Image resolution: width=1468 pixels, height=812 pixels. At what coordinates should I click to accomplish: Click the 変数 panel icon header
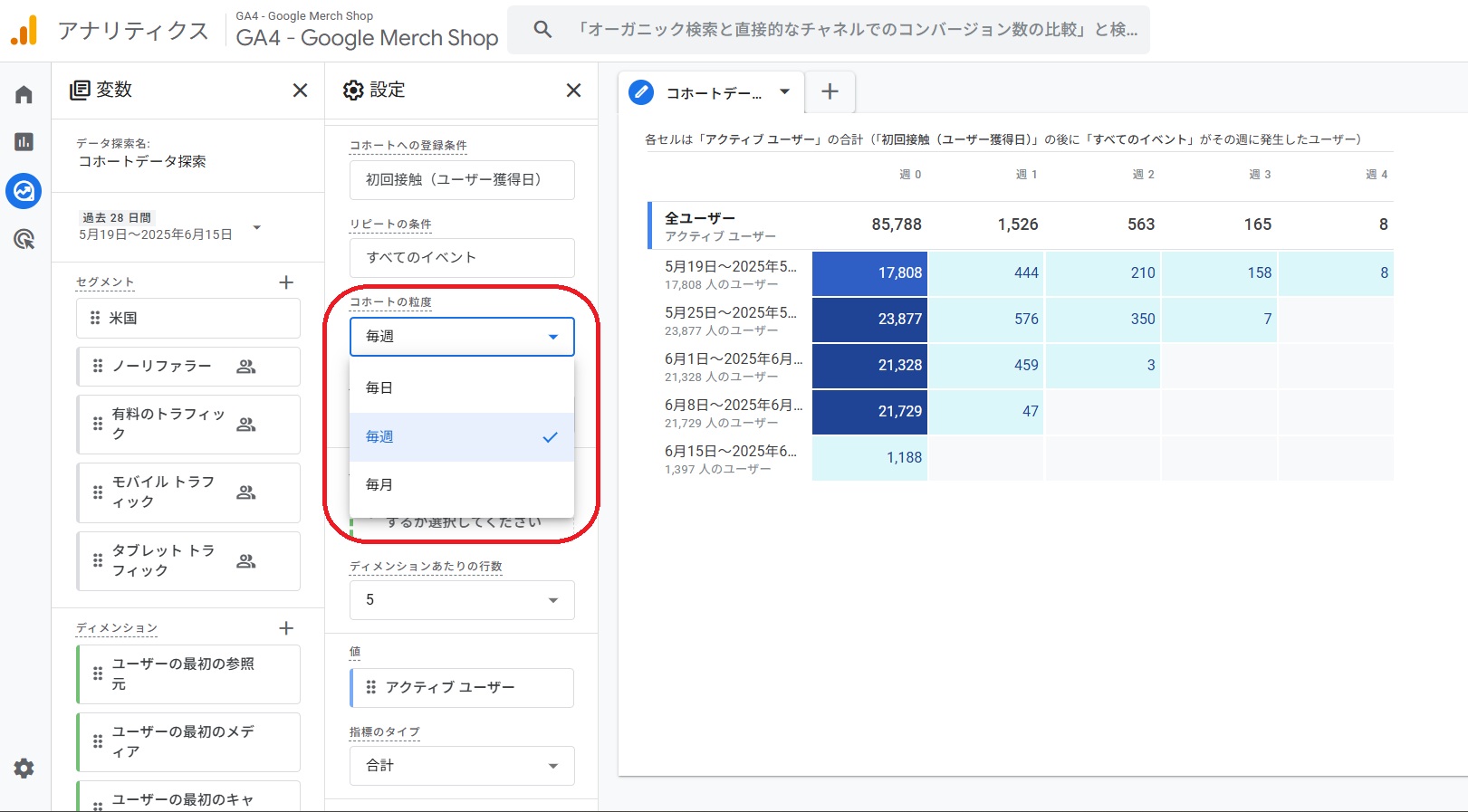point(80,91)
